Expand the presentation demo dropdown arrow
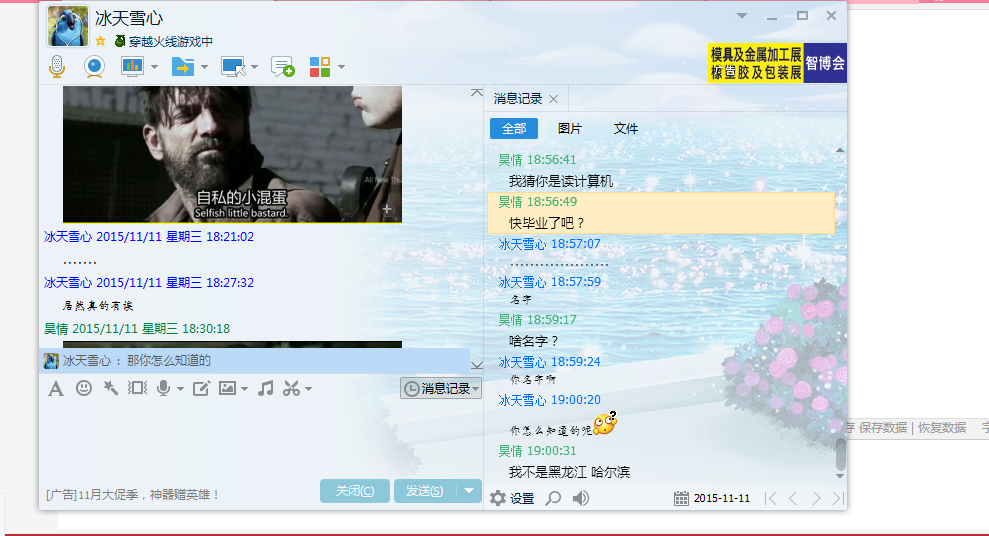The height and width of the screenshot is (536, 989). pos(155,67)
